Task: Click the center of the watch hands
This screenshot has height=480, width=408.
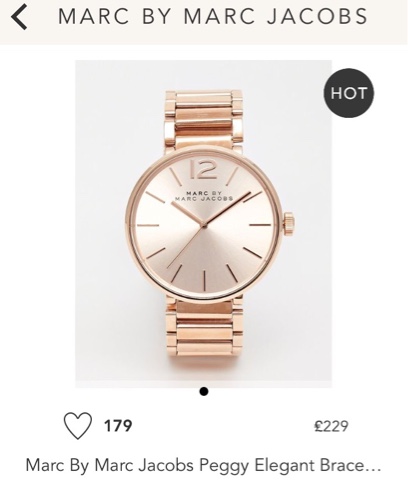Action: pos(204,225)
